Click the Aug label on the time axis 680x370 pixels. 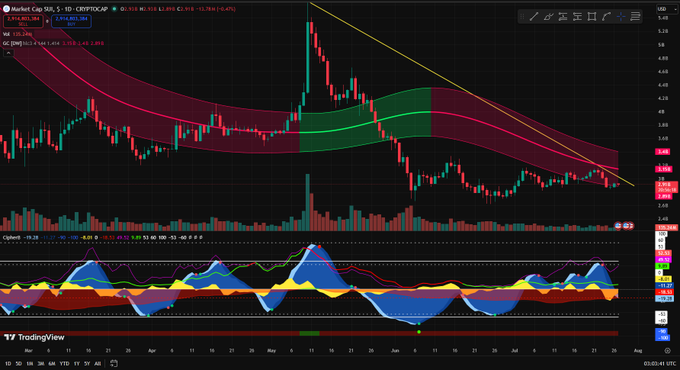pyautogui.click(x=638, y=350)
